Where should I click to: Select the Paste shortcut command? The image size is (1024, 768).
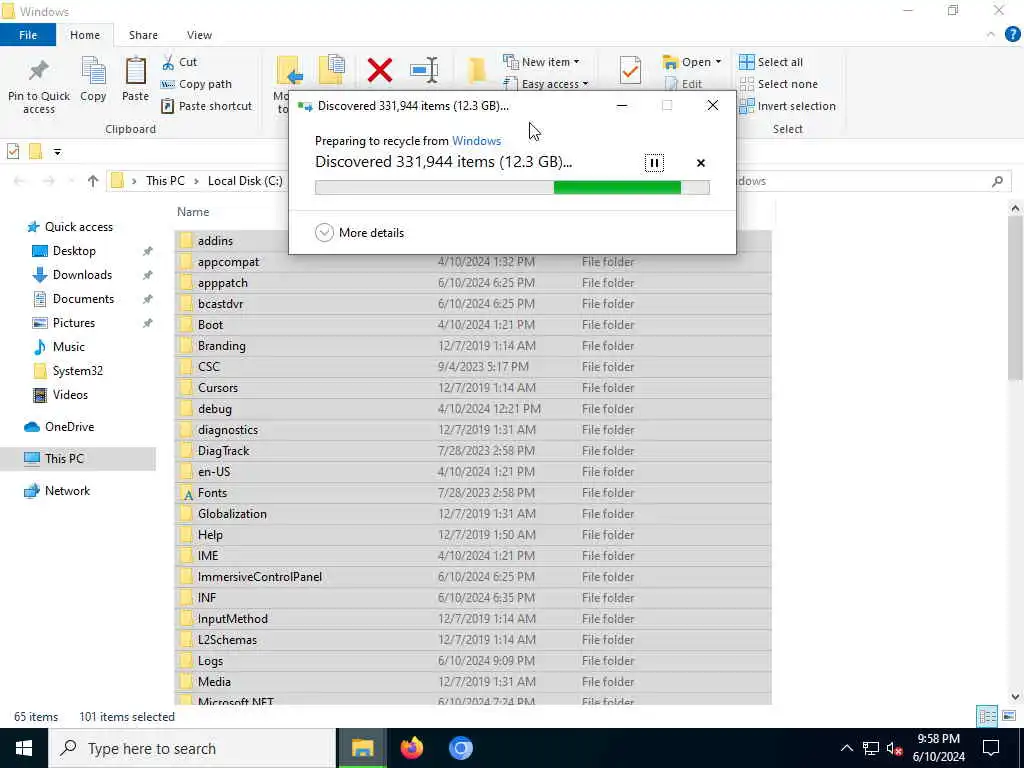point(206,106)
